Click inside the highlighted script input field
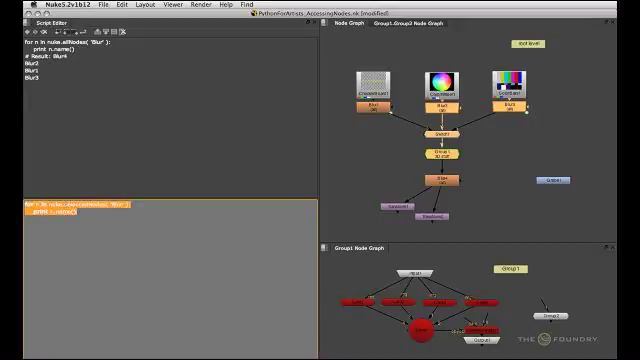Viewport: 640px width, 360px height. click(x=171, y=279)
